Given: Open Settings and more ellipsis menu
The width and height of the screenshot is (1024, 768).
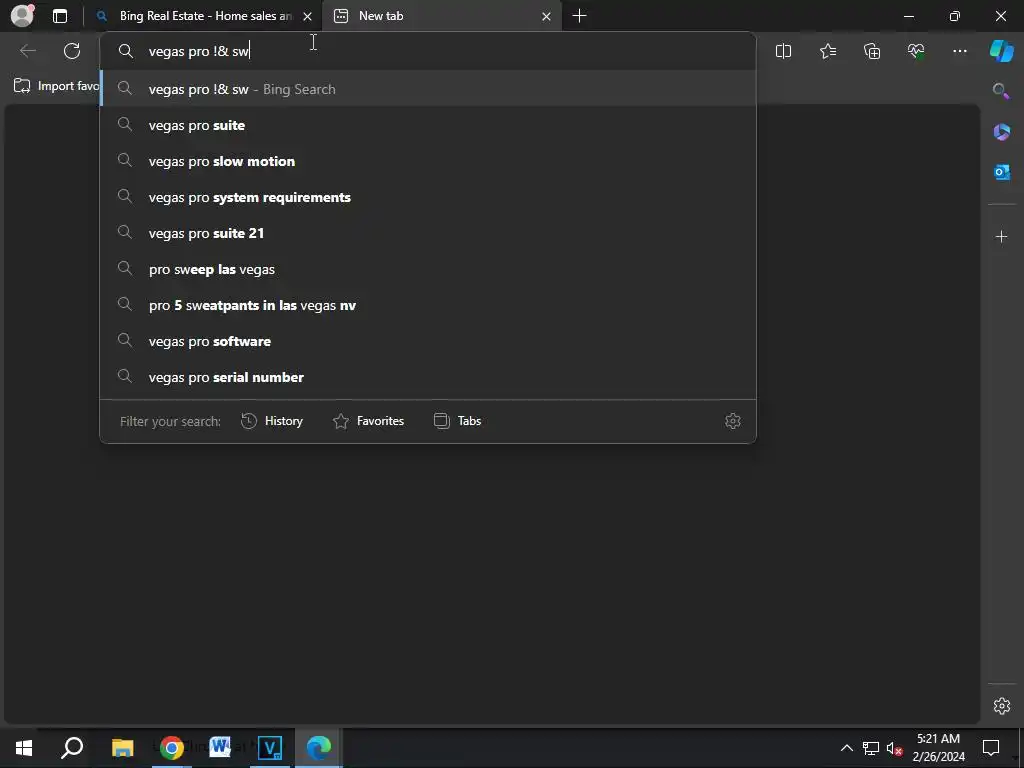Looking at the screenshot, I should coord(959,51).
